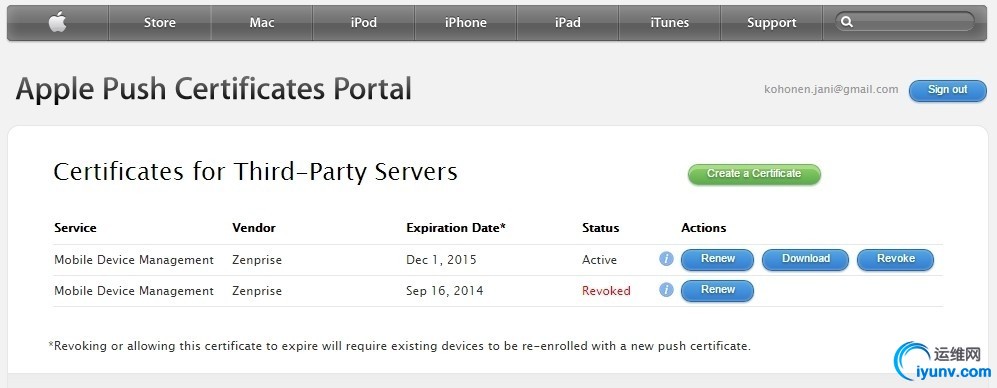The width and height of the screenshot is (997, 388).
Task: Renew the revoked Sep 16, 2014 certificate
Action: pyautogui.click(x=717, y=291)
